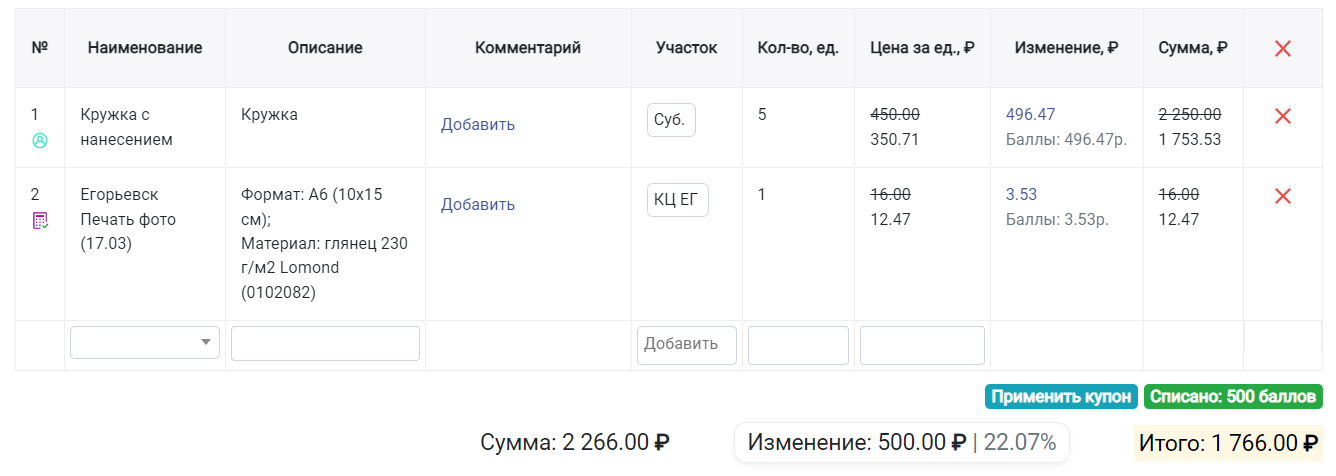Open the 3.53 change value link

[1021, 195]
